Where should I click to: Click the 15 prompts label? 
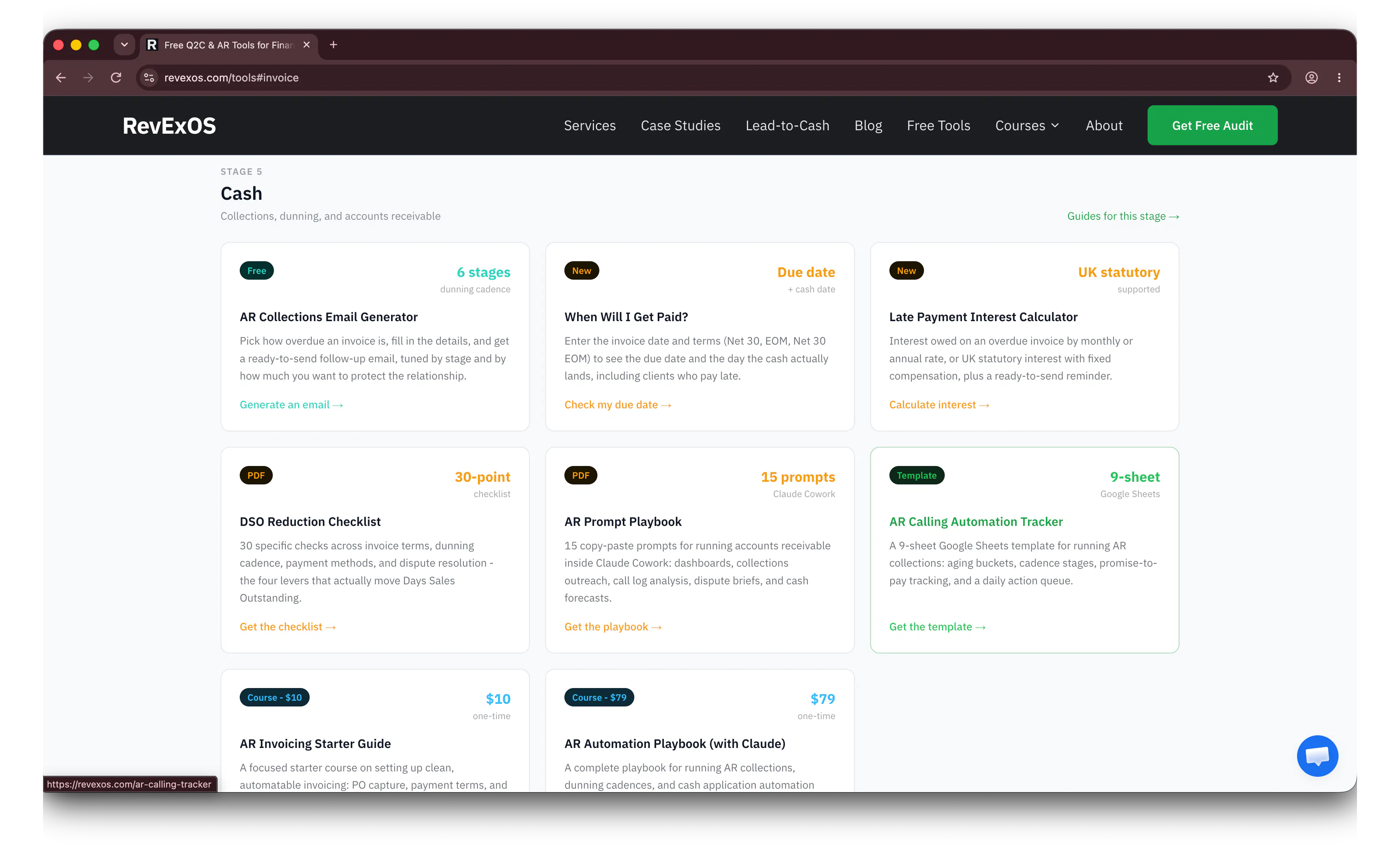point(798,477)
